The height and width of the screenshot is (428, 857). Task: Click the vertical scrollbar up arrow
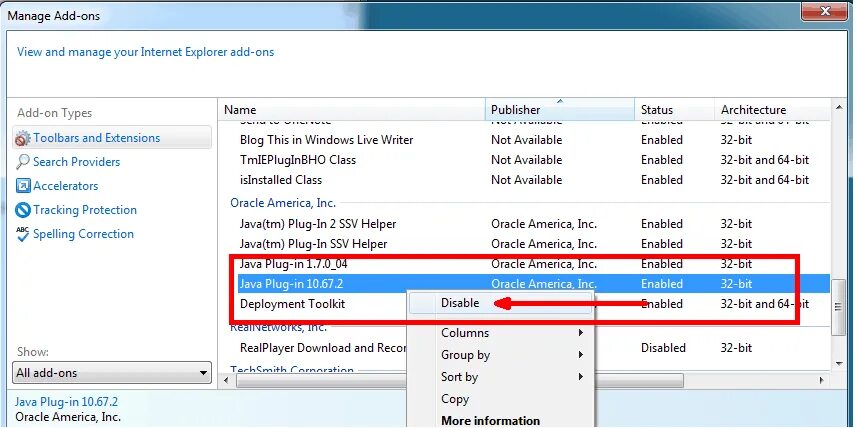[838, 108]
